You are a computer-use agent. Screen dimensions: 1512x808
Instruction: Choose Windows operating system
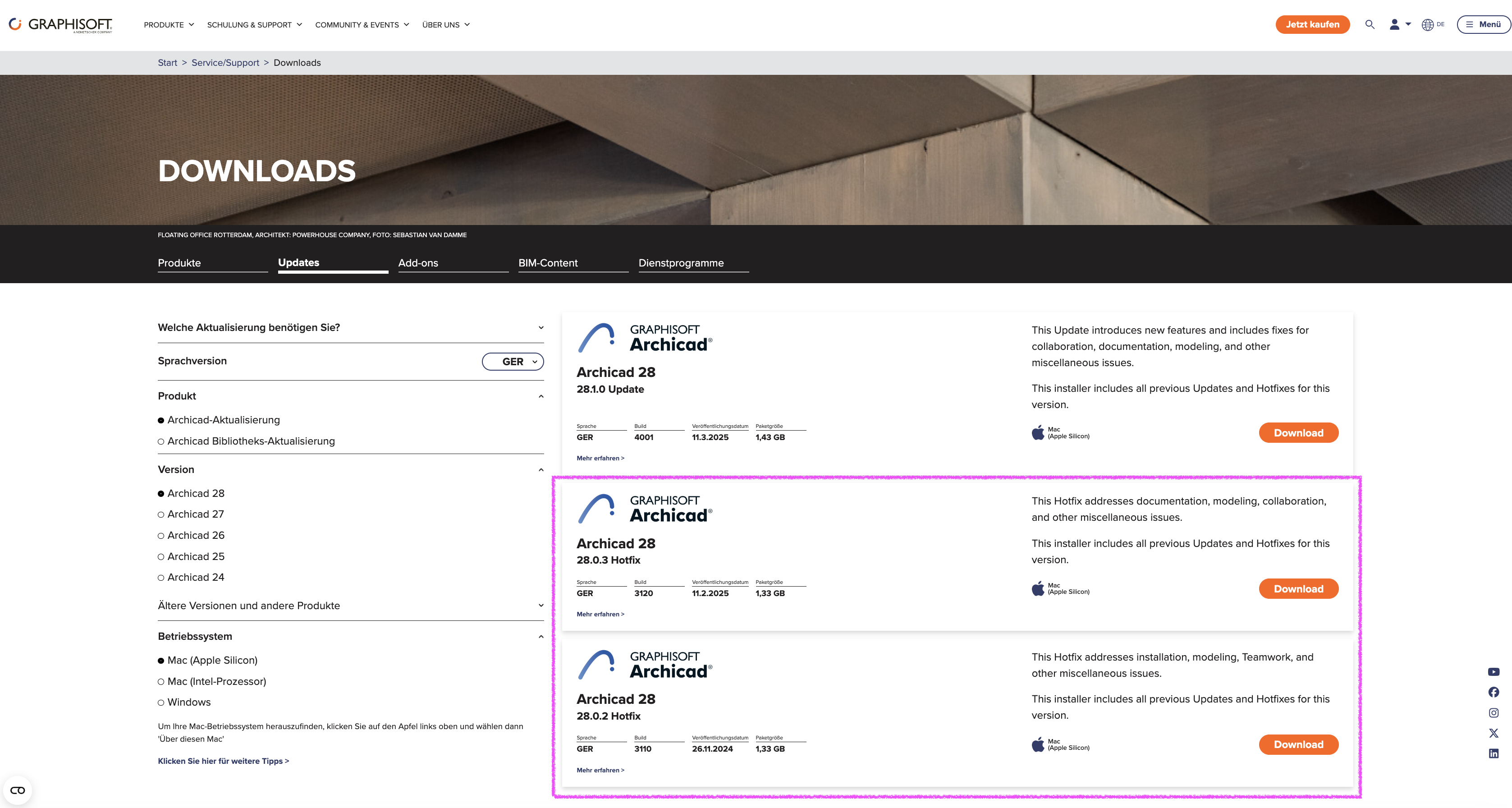coord(184,702)
